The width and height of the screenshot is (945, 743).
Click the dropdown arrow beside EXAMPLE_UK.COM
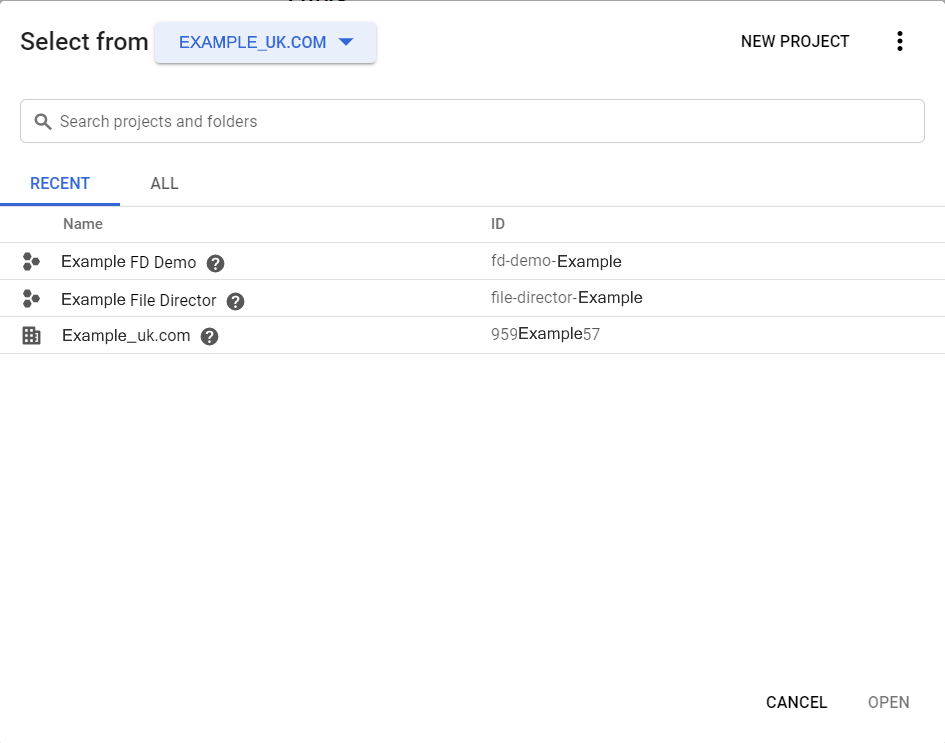click(x=347, y=42)
